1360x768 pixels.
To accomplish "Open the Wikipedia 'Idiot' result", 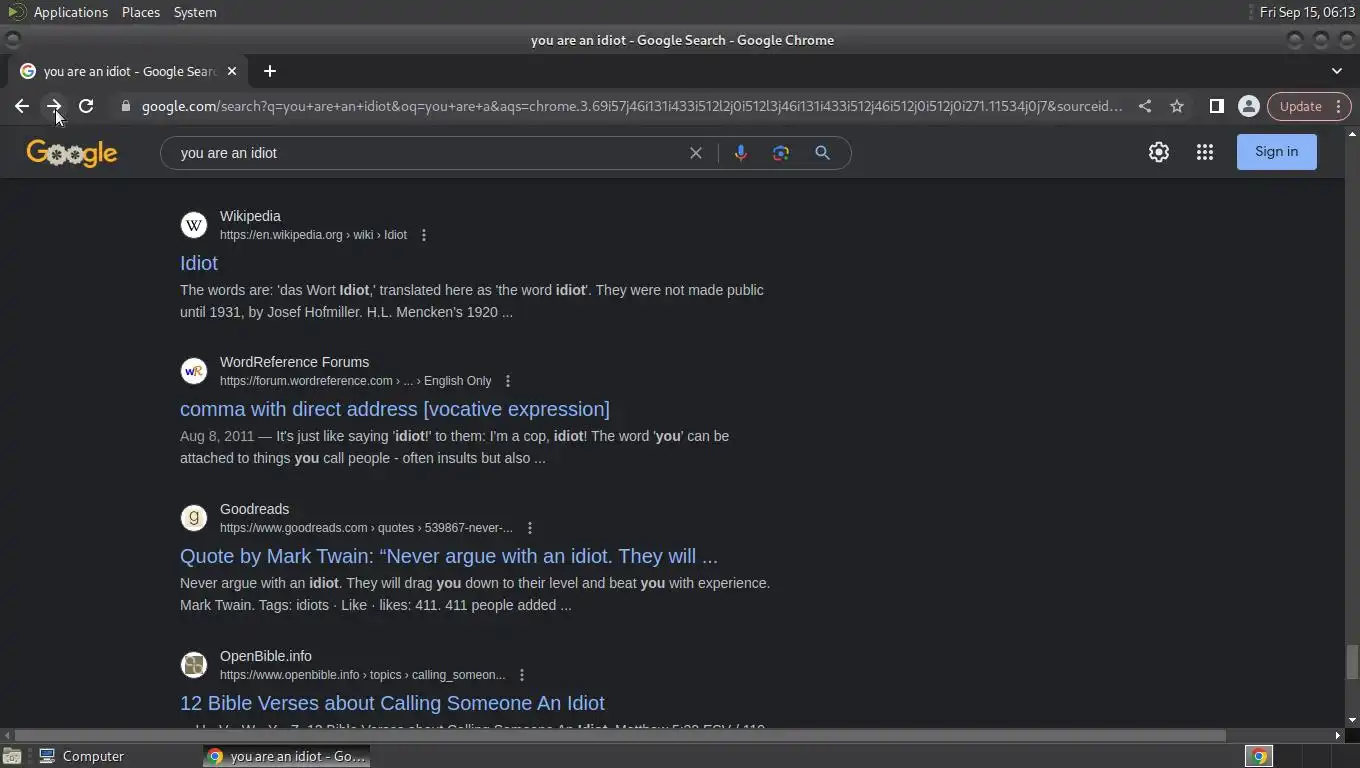I will coord(199,263).
